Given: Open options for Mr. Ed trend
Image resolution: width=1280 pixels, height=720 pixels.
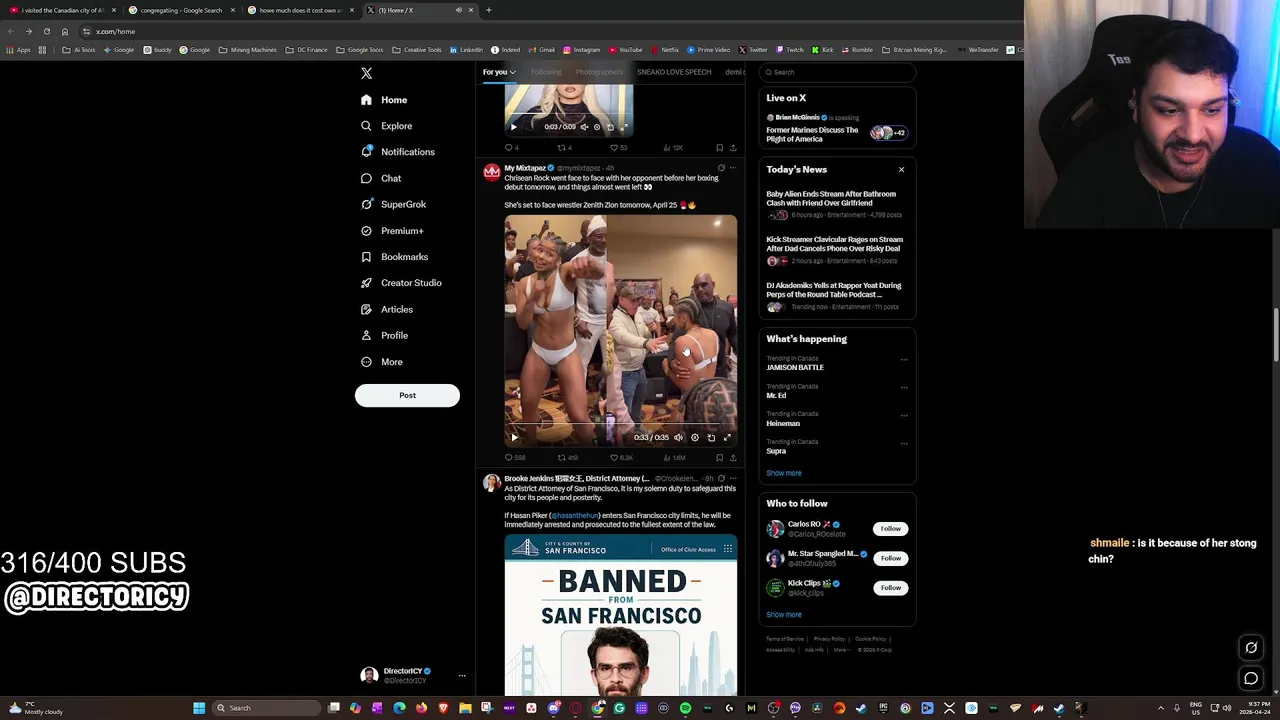Looking at the screenshot, I should (904, 388).
